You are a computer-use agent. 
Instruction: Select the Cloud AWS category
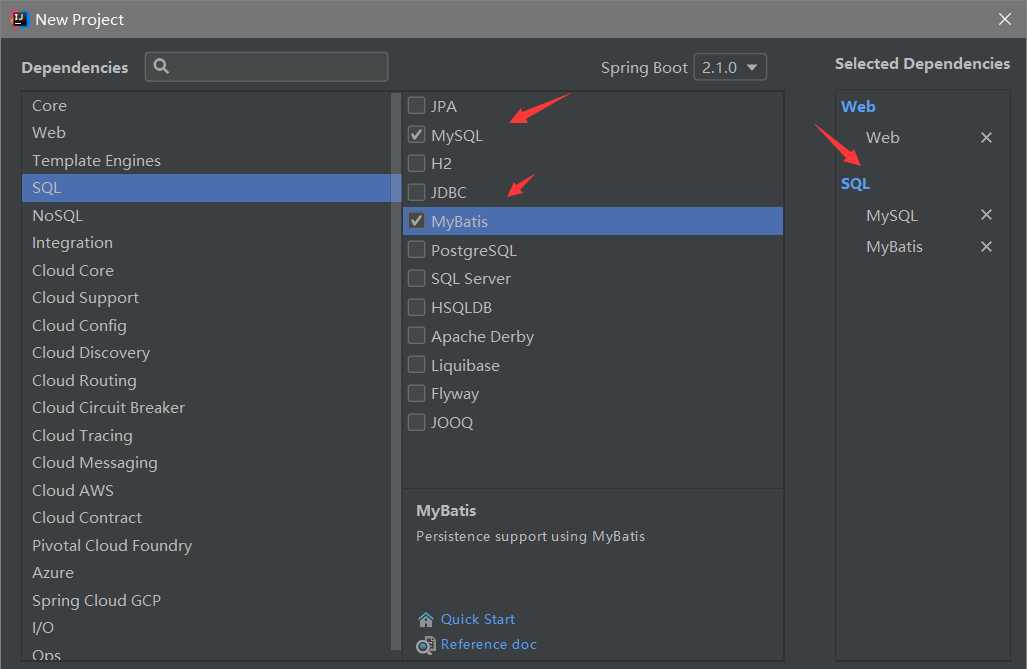pyautogui.click(x=206, y=491)
